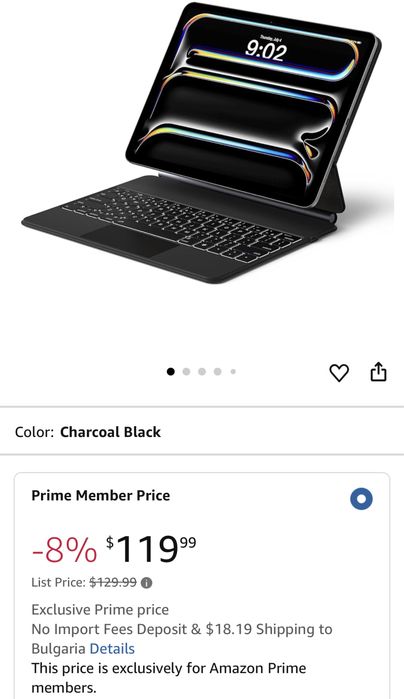The width and height of the screenshot is (404, 699).
Task: Tap the Prime Member Price heading
Action: [x=100, y=495]
